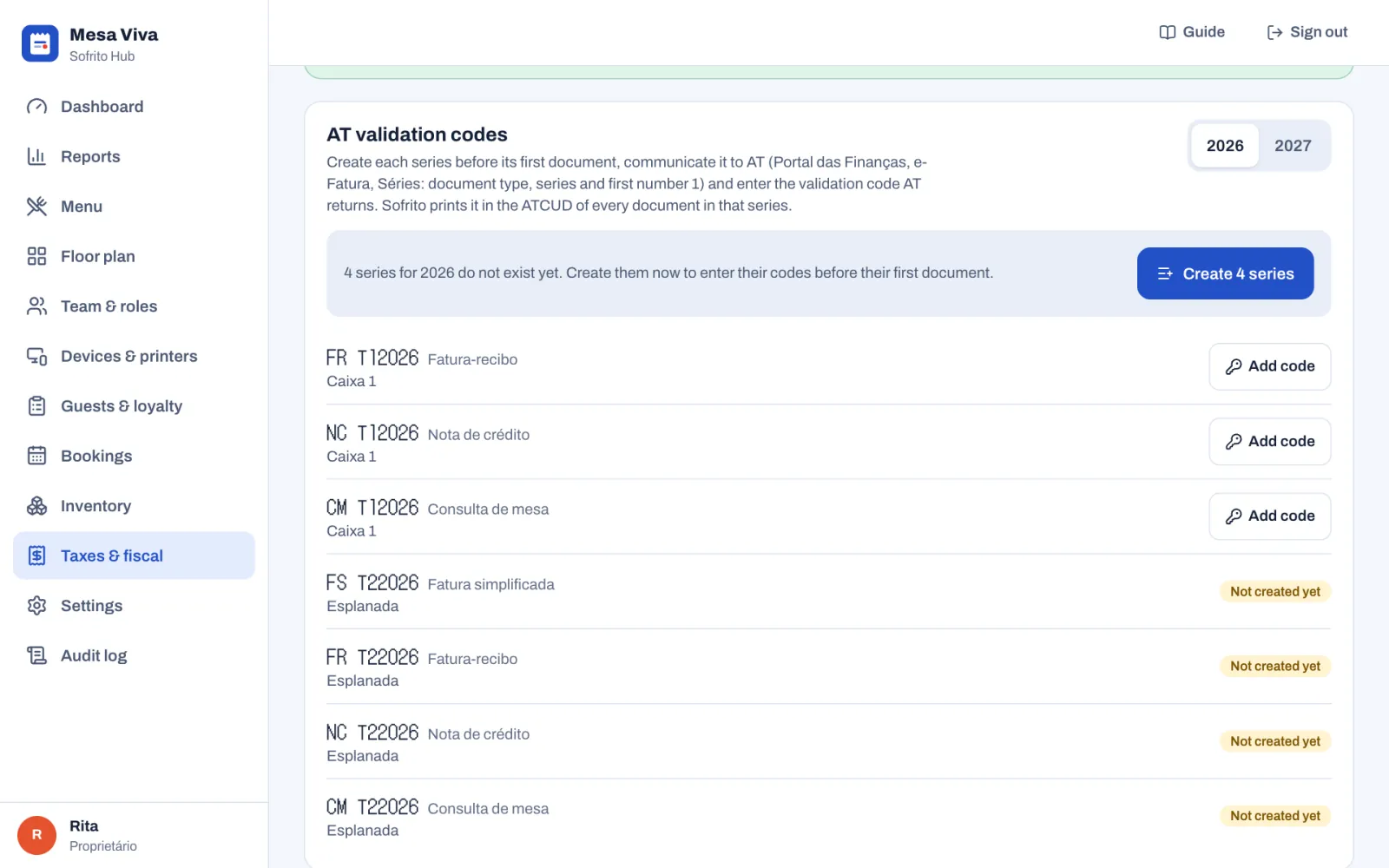Image resolution: width=1389 pixels, height=868 pixels.
Task: Open the Dashboard gauge icon
Action: (36, 107)
